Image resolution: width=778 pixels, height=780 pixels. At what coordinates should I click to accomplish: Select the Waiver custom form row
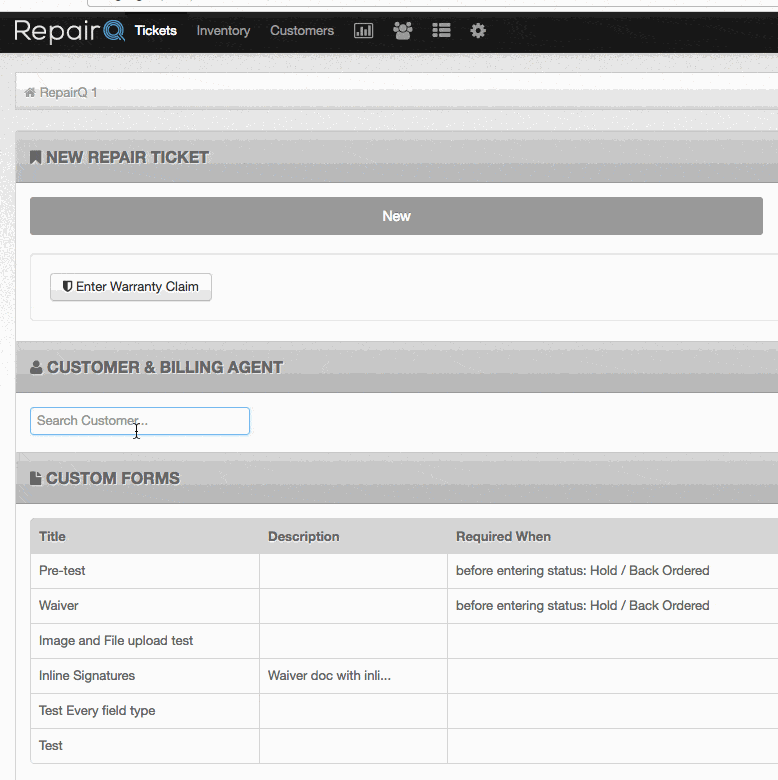pyautogui.click(x=404, y=606)
